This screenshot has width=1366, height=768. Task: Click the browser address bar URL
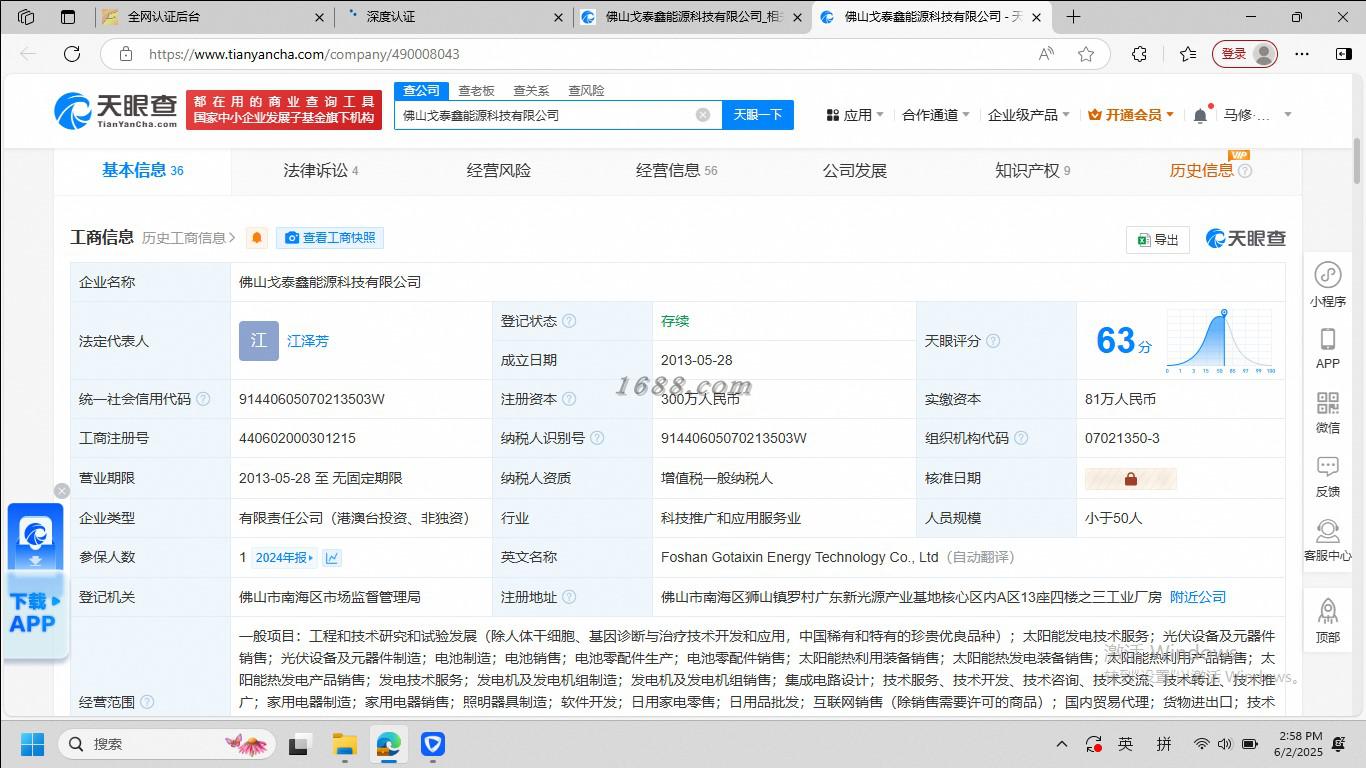click(304, 54)
